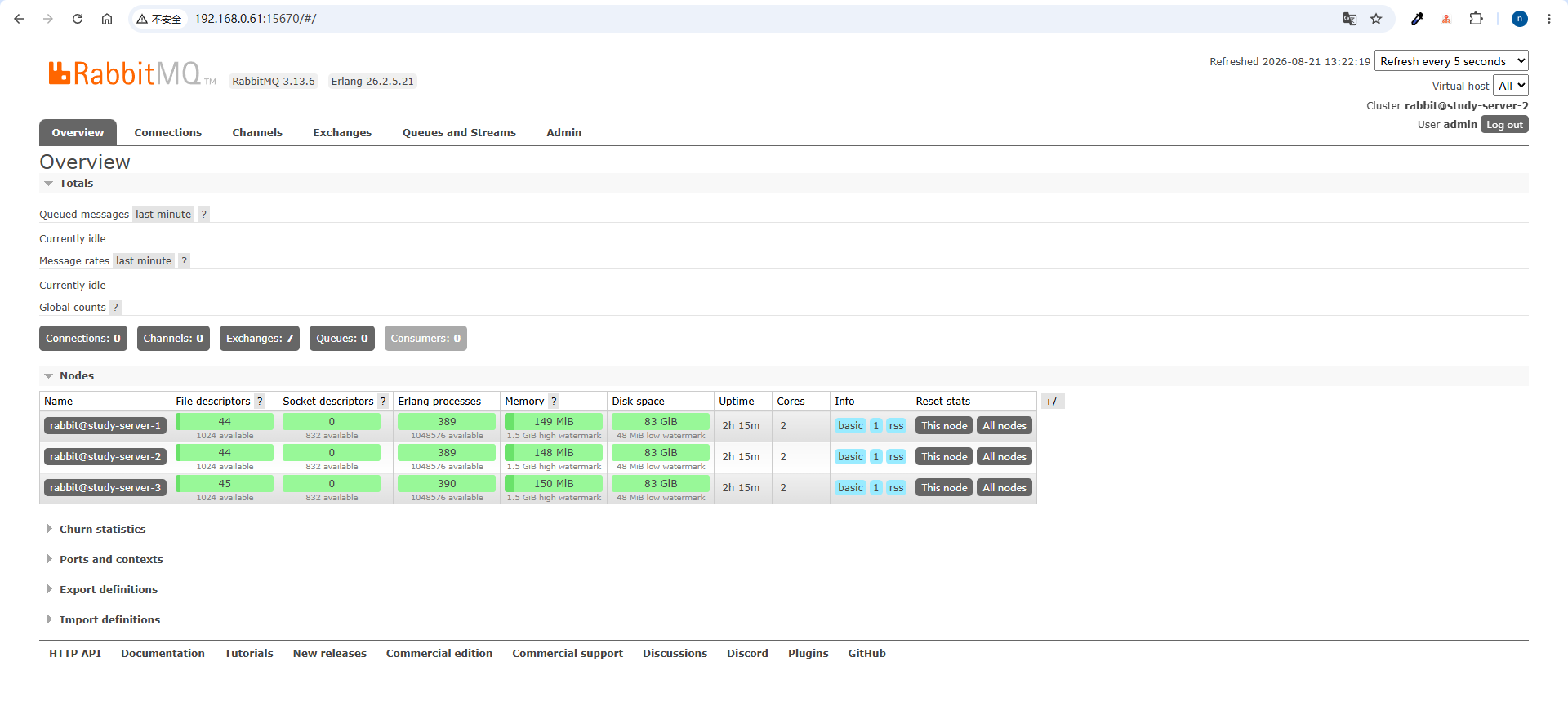1568x710 pixels.
Task: Open the browser three-dot menu
Action: (x=1548, y=19)
